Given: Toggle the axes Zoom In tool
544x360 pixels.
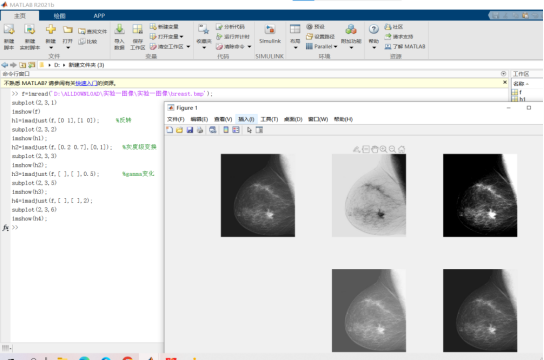Looking at the screenshot, I should pos(383,149).
